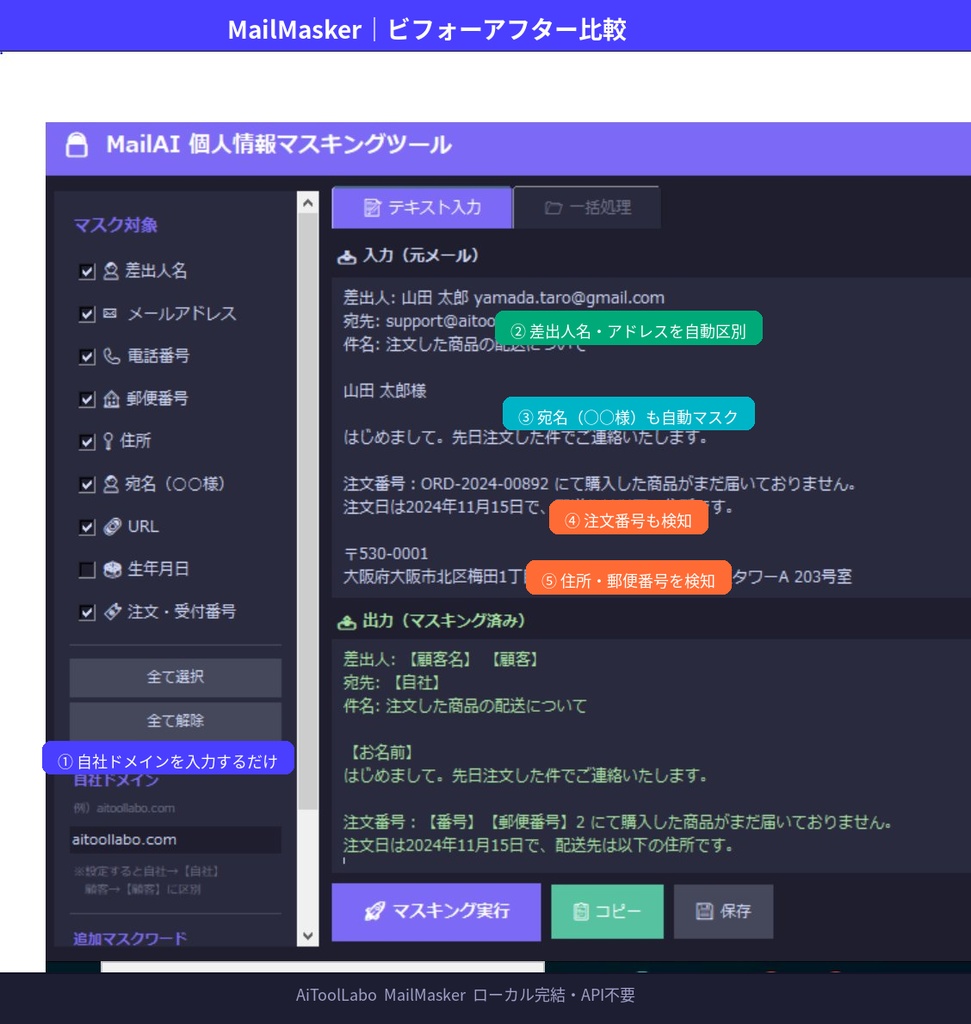The width and height of the screenshot is (971, 1024).
Task: Switch to the 一括処理 tab
Action: [585, 206]
